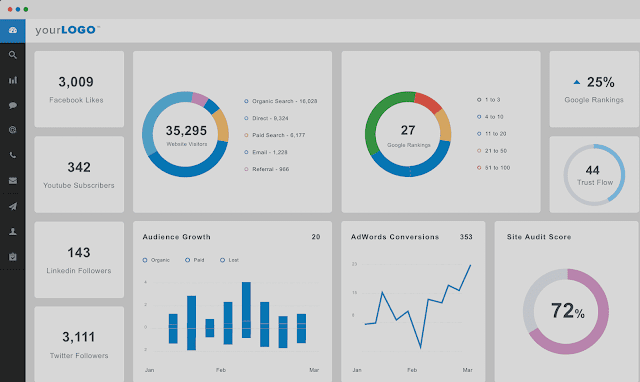Image resolution: width=640 pixels, height=382 pixels.
Task: Toggle the Organic series in Audience Growth
Action: [156, 260]
